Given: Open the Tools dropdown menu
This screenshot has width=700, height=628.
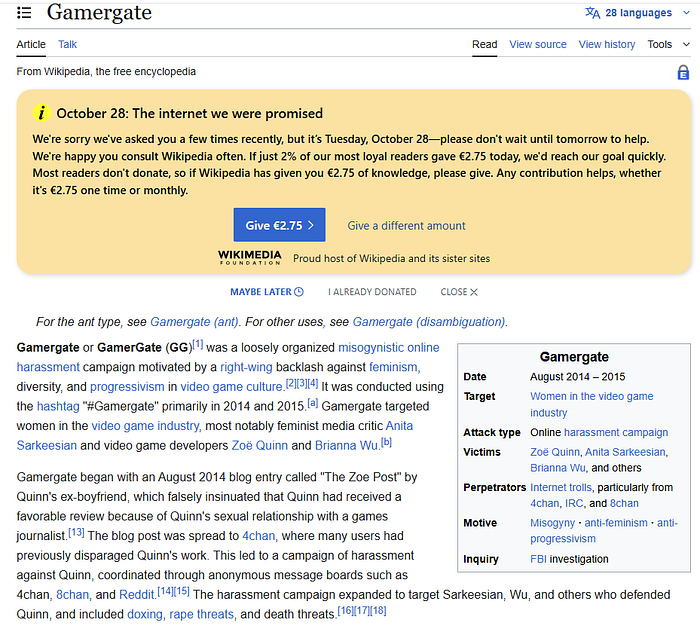Looking at the screenshot, I should point(665,44).
